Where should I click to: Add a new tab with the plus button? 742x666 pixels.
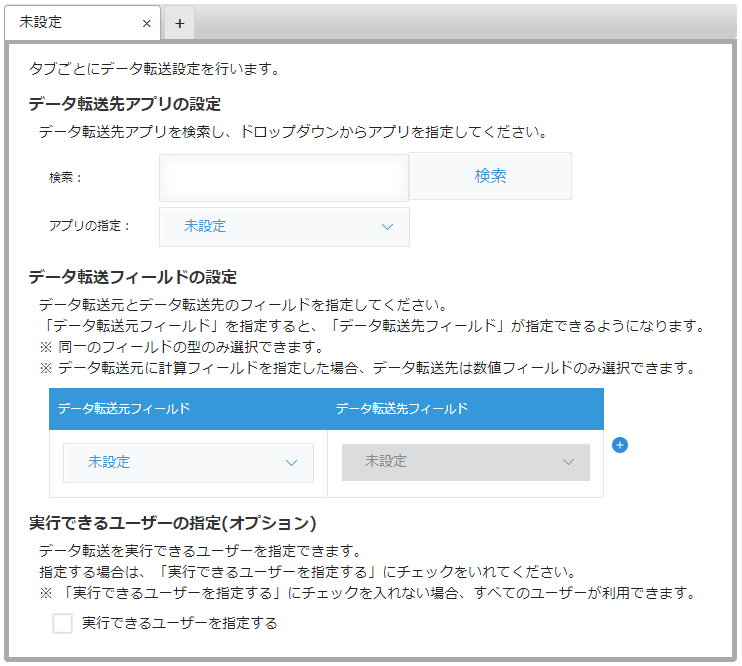[x=179, y=23]
